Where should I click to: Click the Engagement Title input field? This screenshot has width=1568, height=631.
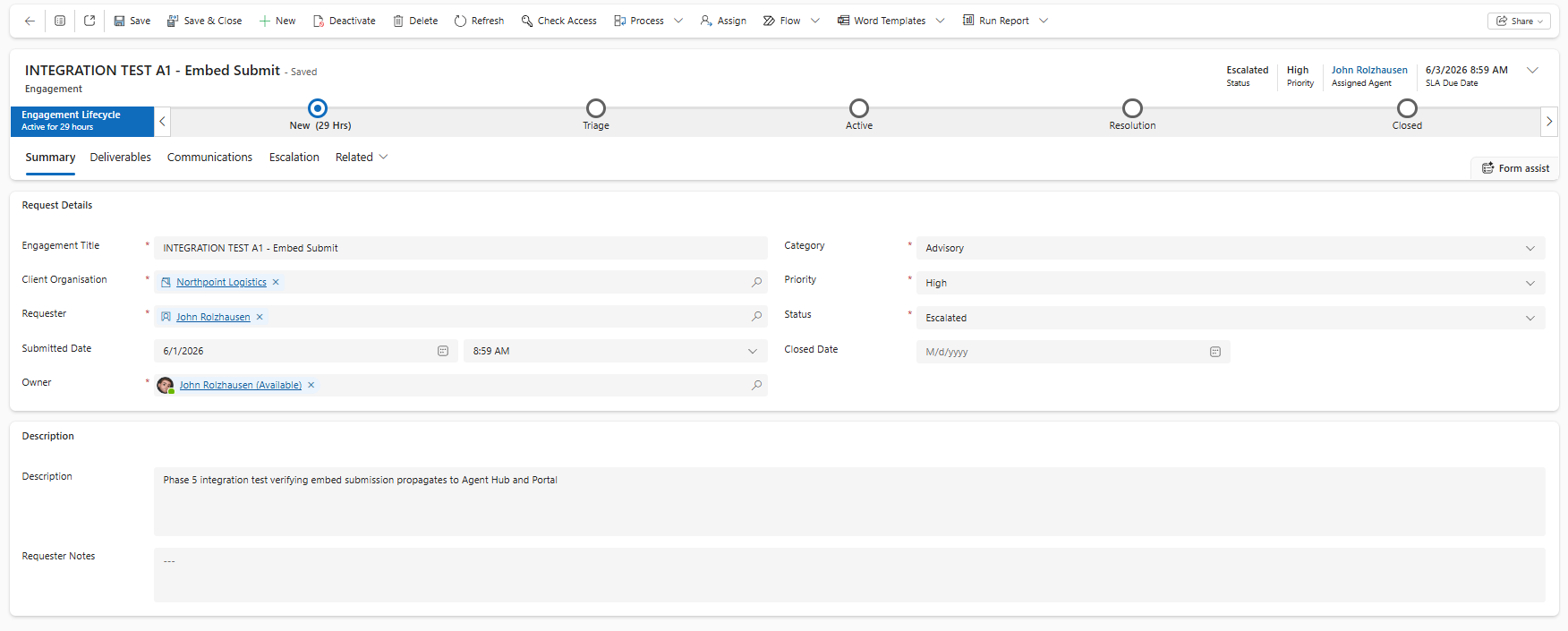(461, 248)
